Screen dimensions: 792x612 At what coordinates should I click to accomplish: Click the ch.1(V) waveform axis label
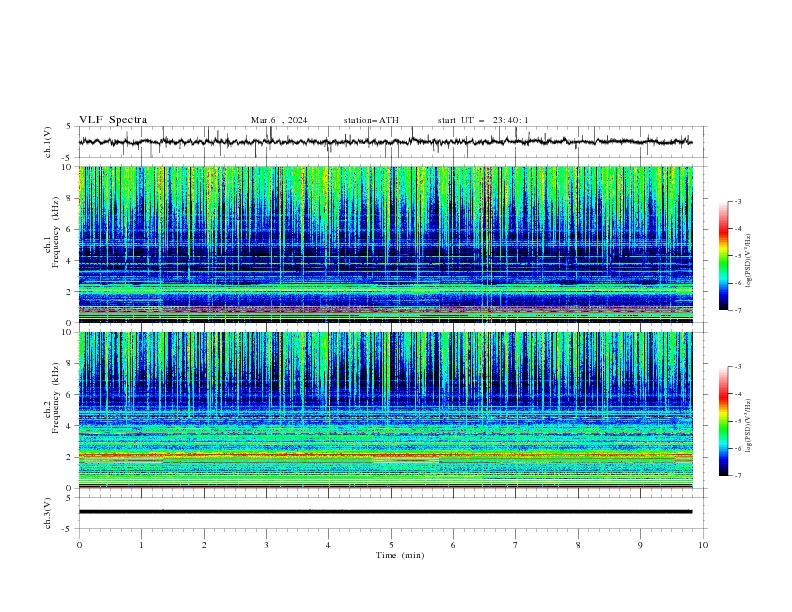[48, 142]
